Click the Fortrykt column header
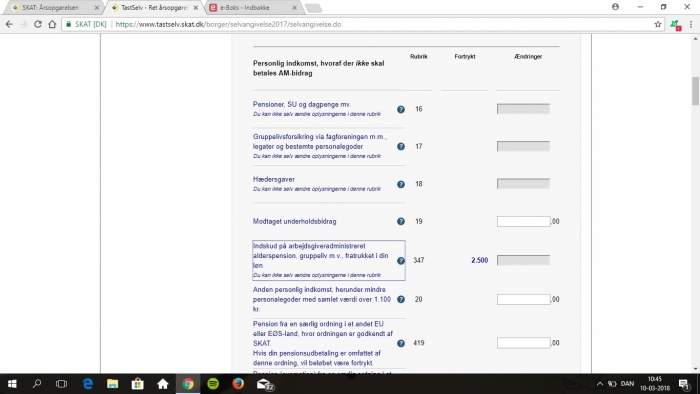 point(465,57)
